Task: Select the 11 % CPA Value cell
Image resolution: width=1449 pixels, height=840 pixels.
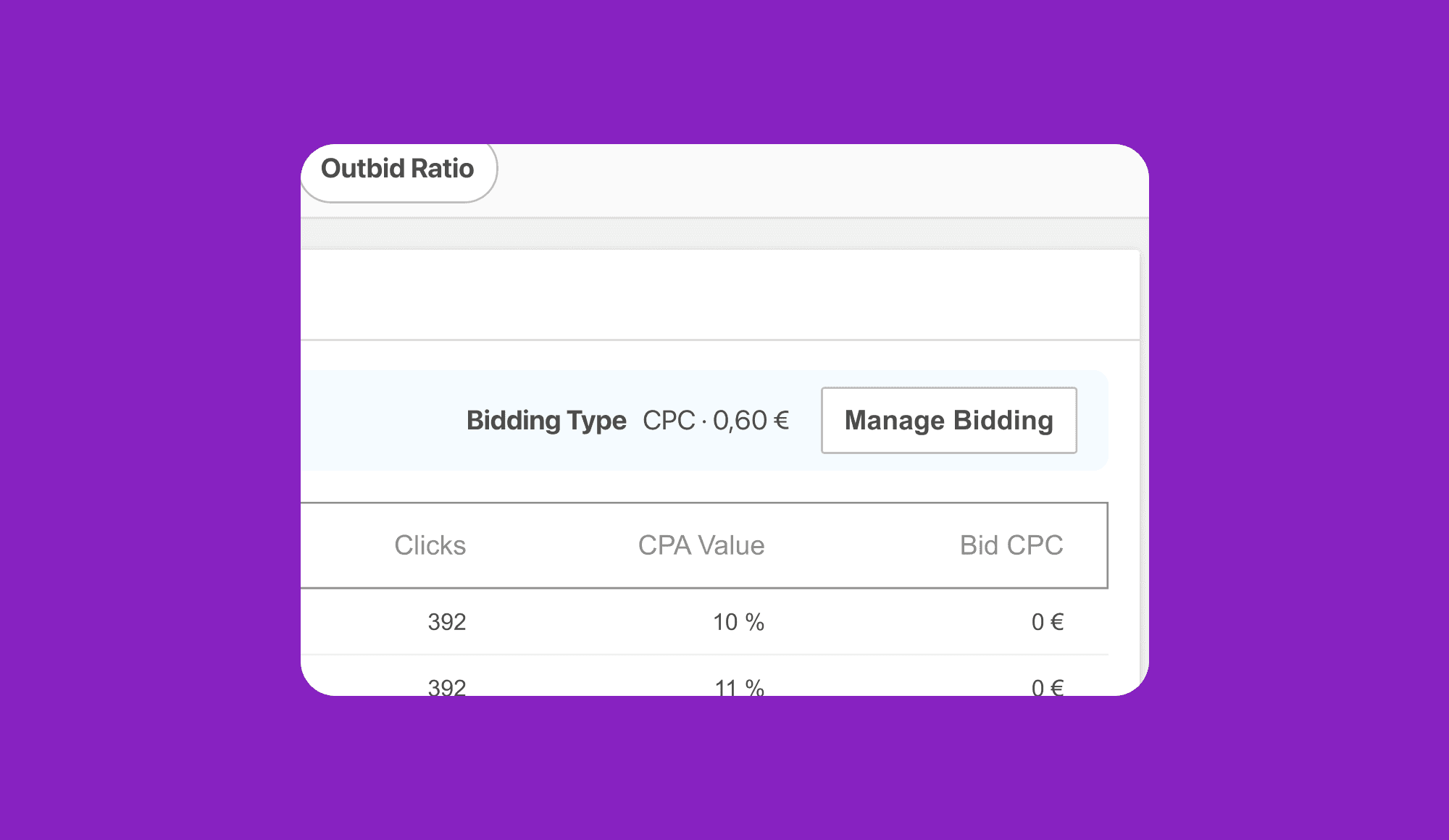Action: point(739,686)
